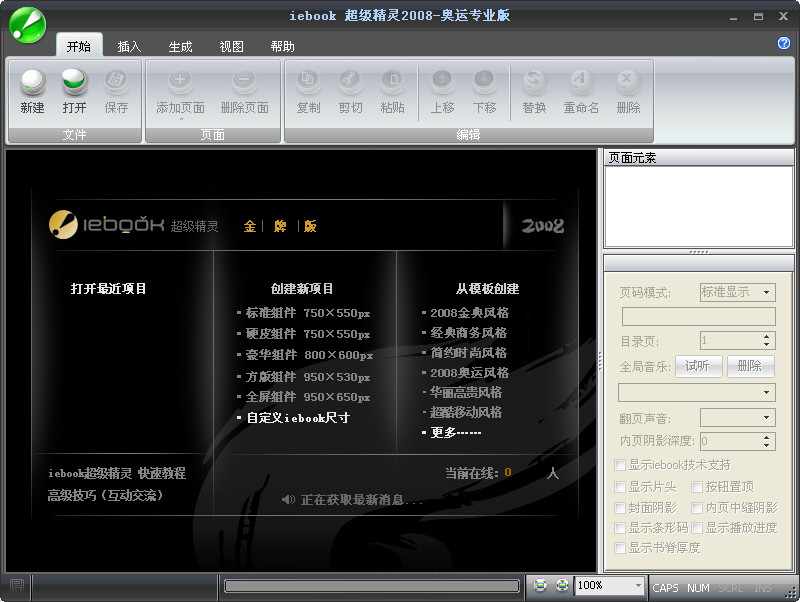The width and height of the screenshot is (800, 602).
Task: Click first zoom view icon in status bar
Action: (x=540, y=585)
